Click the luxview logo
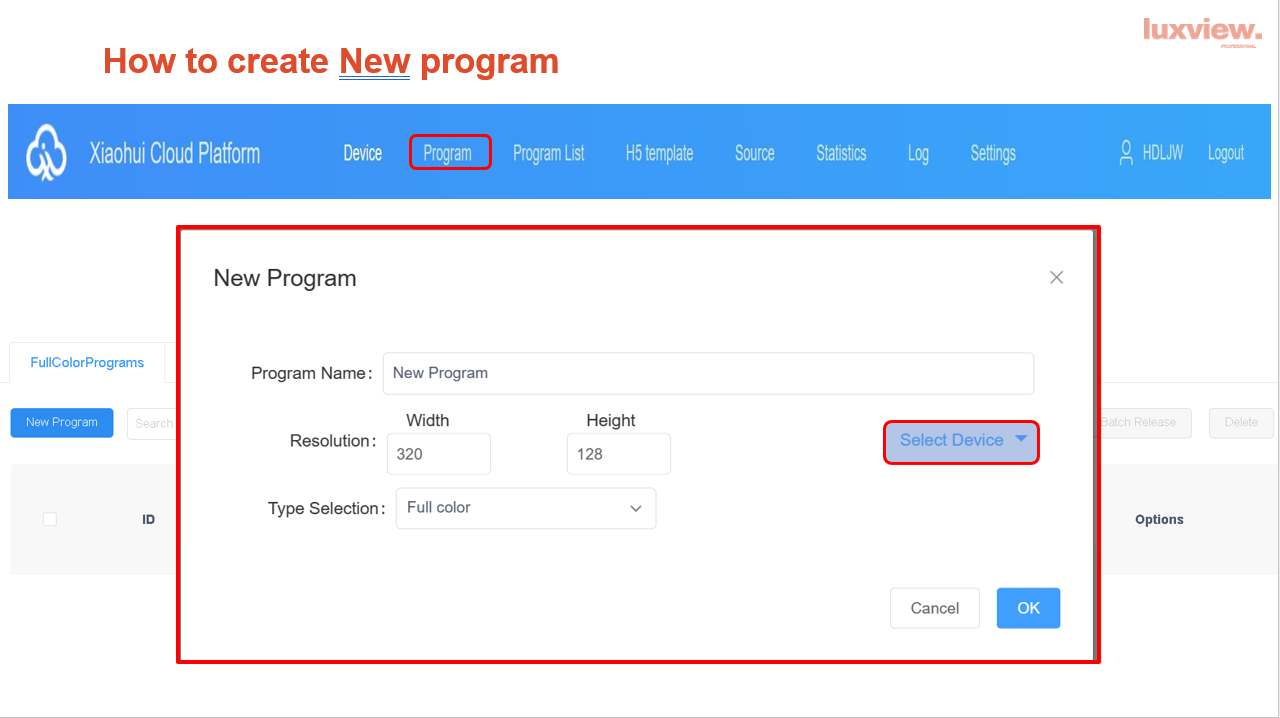Viewport: 1280px width, 718px height. click(x=1202, y=31)
